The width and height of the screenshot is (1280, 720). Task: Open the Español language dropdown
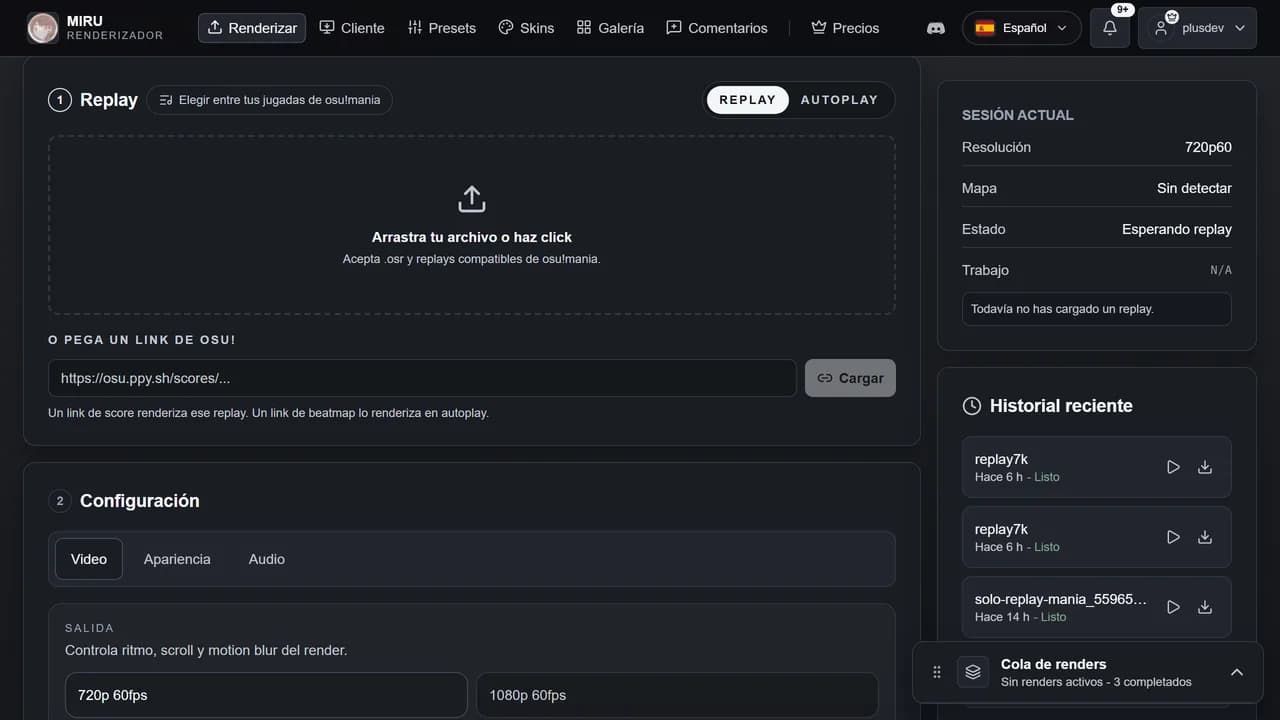pos(1022,28)
